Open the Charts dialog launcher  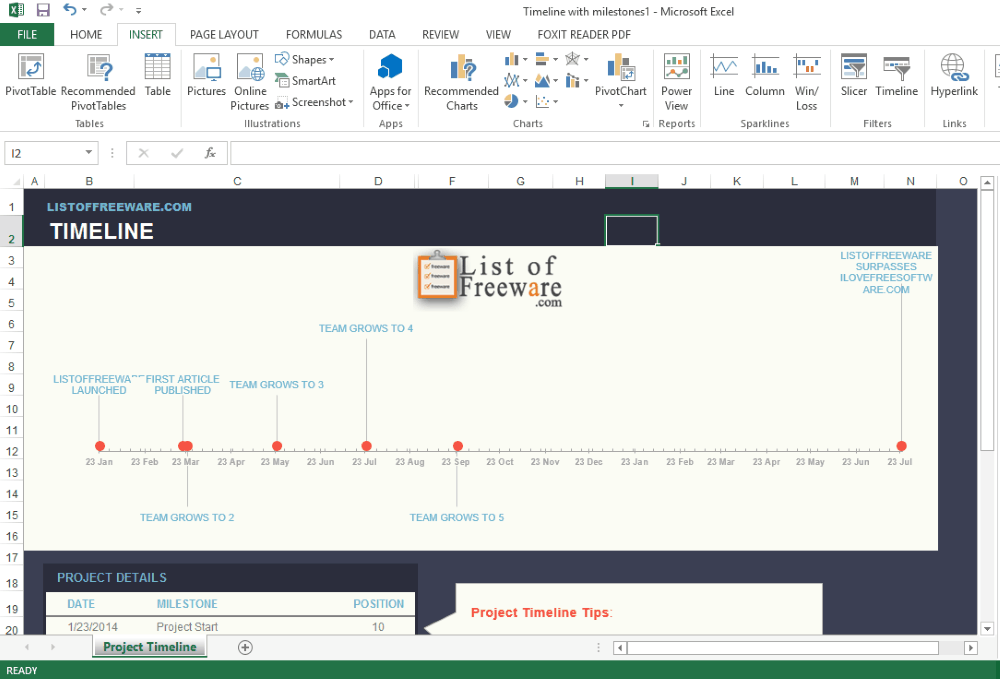[x=645, y=124]
